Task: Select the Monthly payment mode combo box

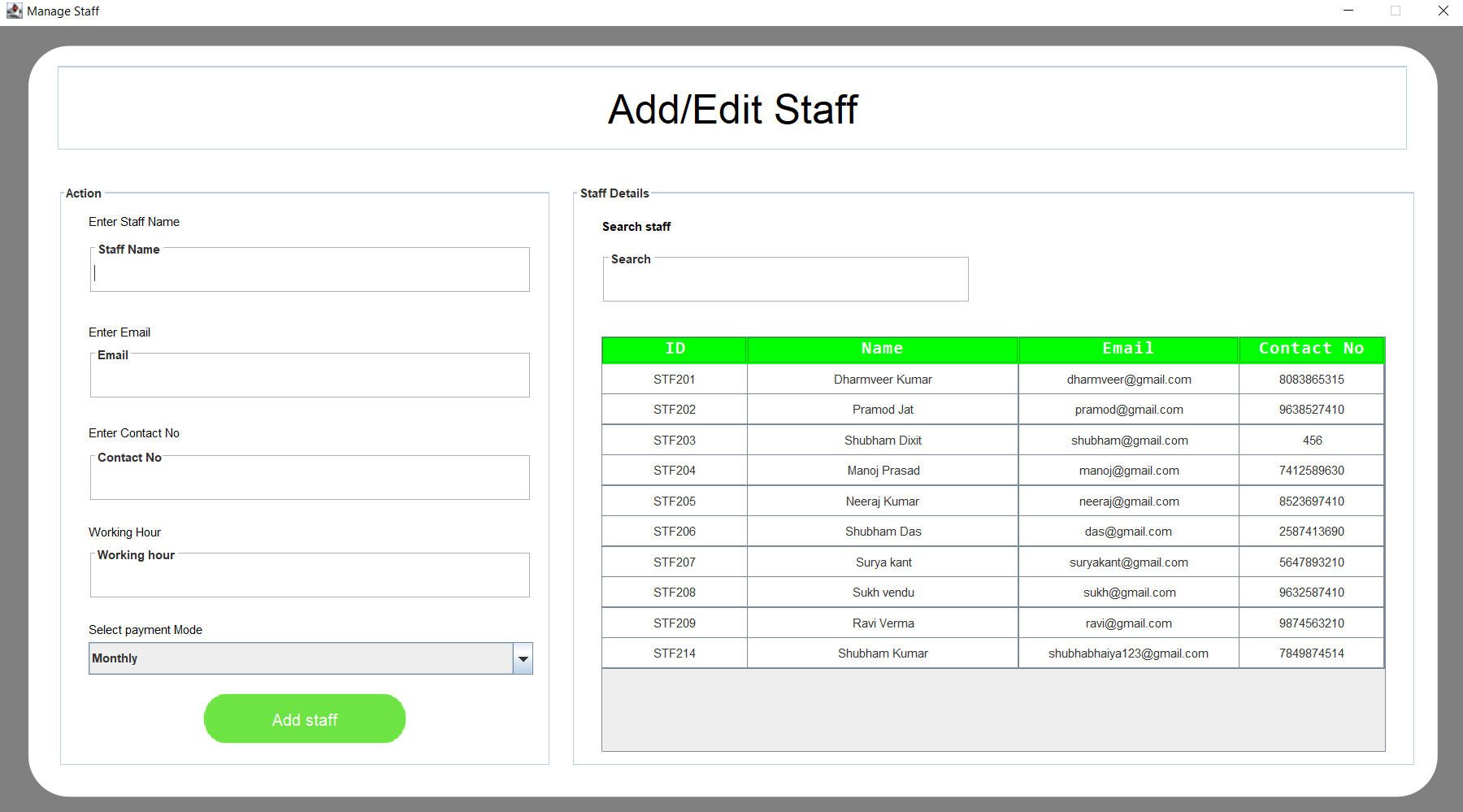Action: point(301,658)
